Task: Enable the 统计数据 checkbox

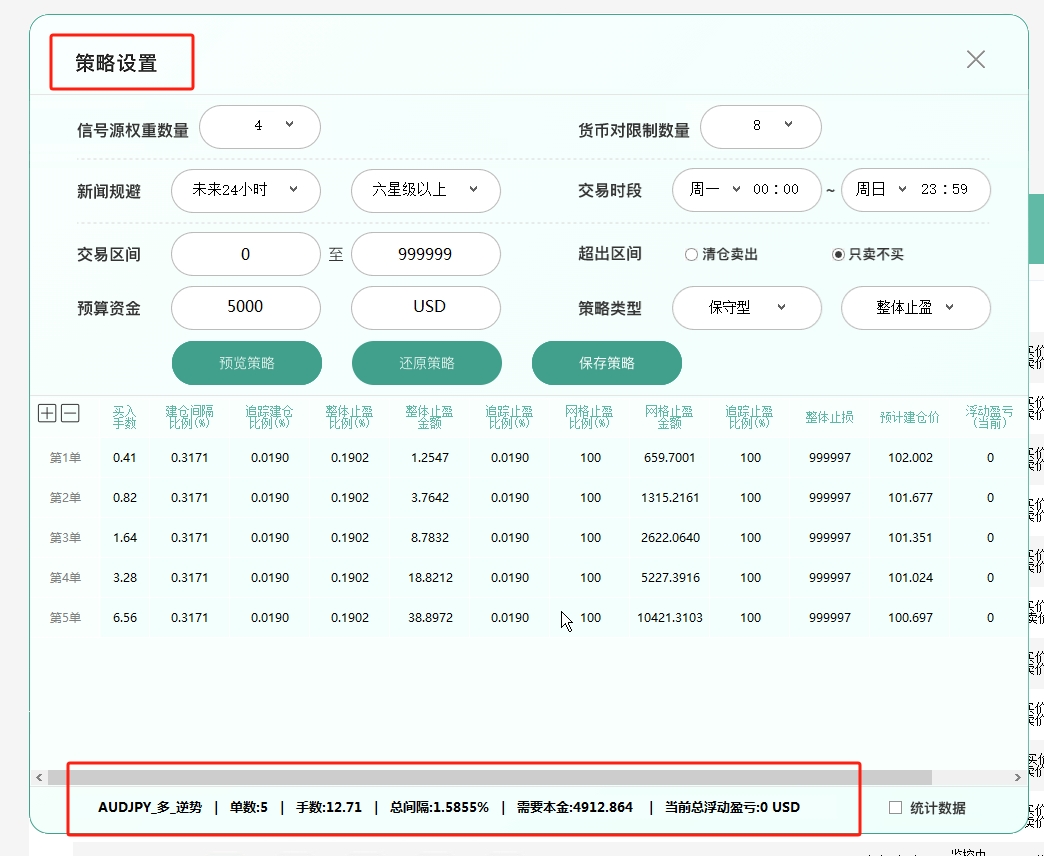Action: pyautogui.click(x=896, y=807)
